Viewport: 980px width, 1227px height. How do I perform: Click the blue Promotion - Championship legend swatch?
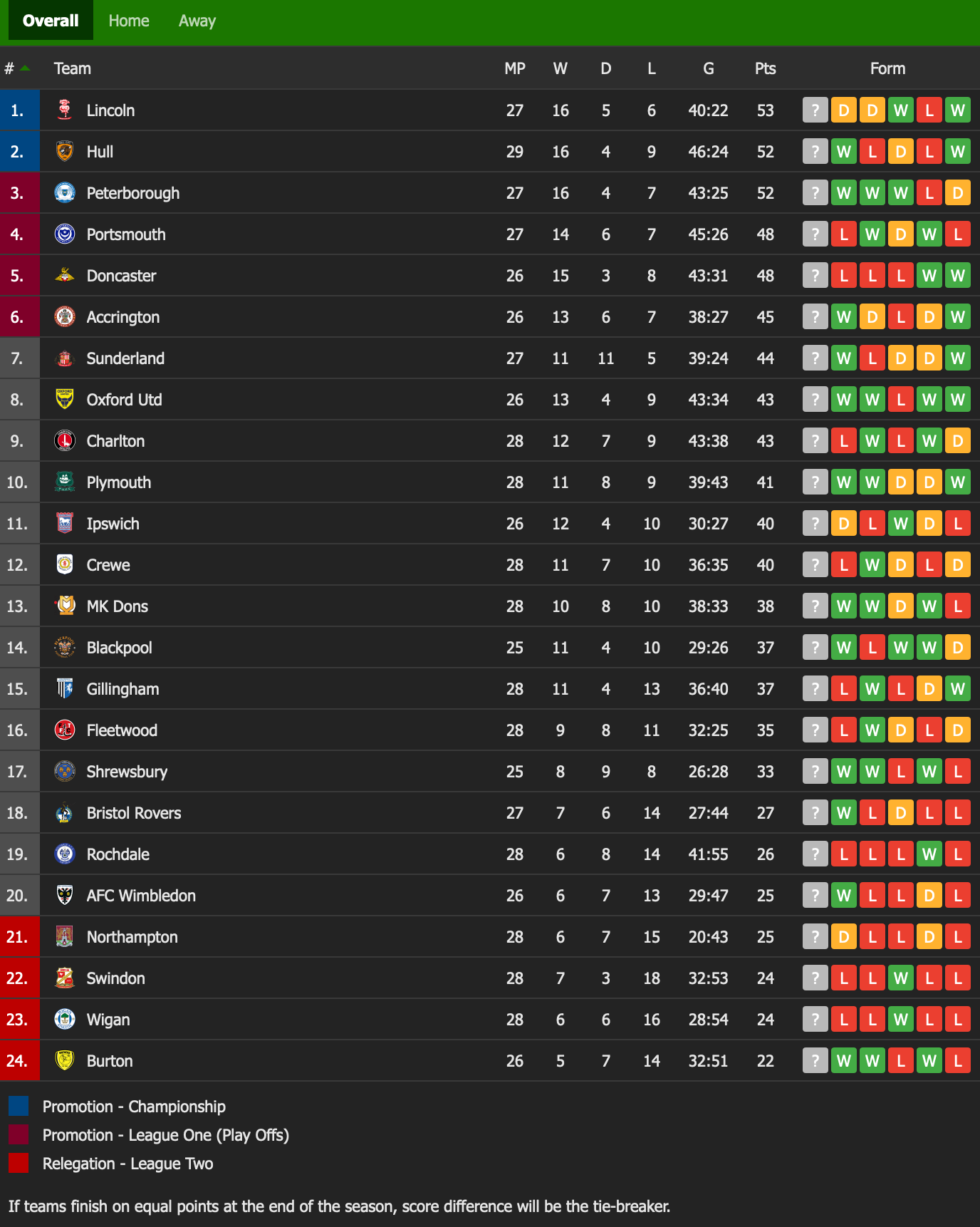pyautogui.click(x=19, y=1107)
